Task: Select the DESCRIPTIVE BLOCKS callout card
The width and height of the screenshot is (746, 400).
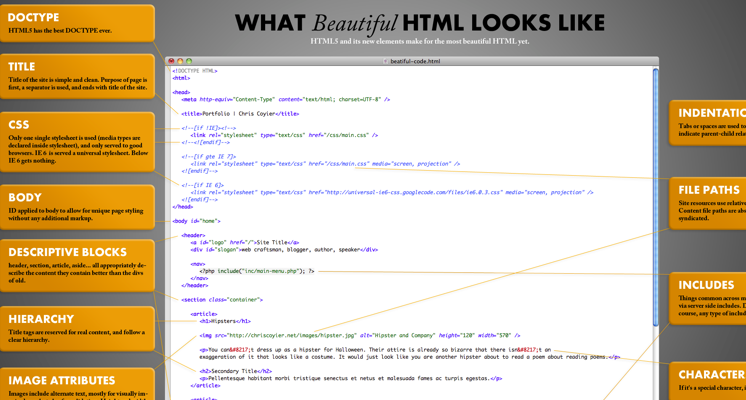Action: 77,265
